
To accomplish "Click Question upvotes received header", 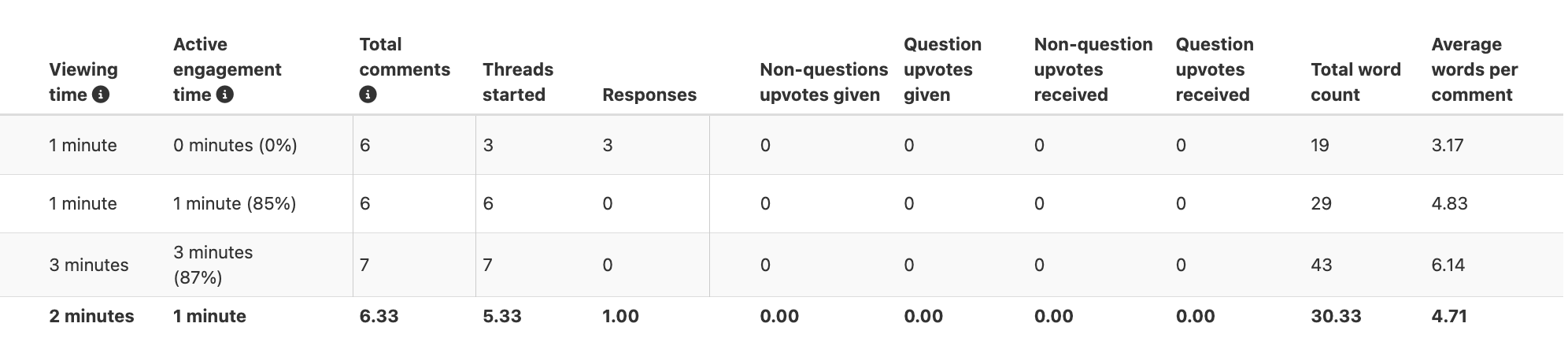I will click(x=1214, y=69).
